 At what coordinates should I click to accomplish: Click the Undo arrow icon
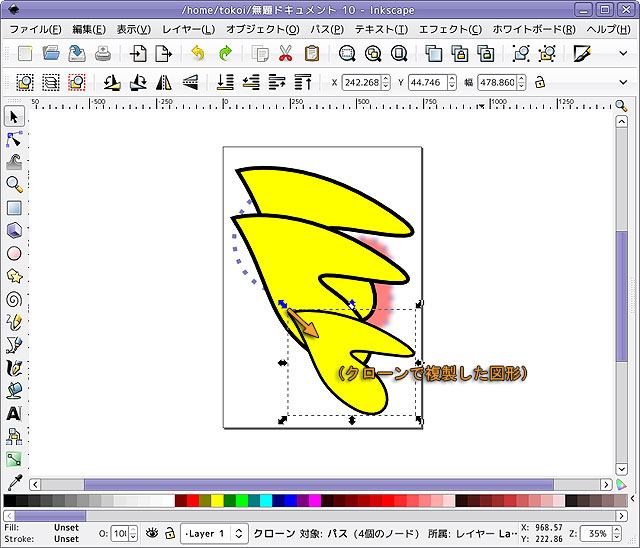[198, 53]
